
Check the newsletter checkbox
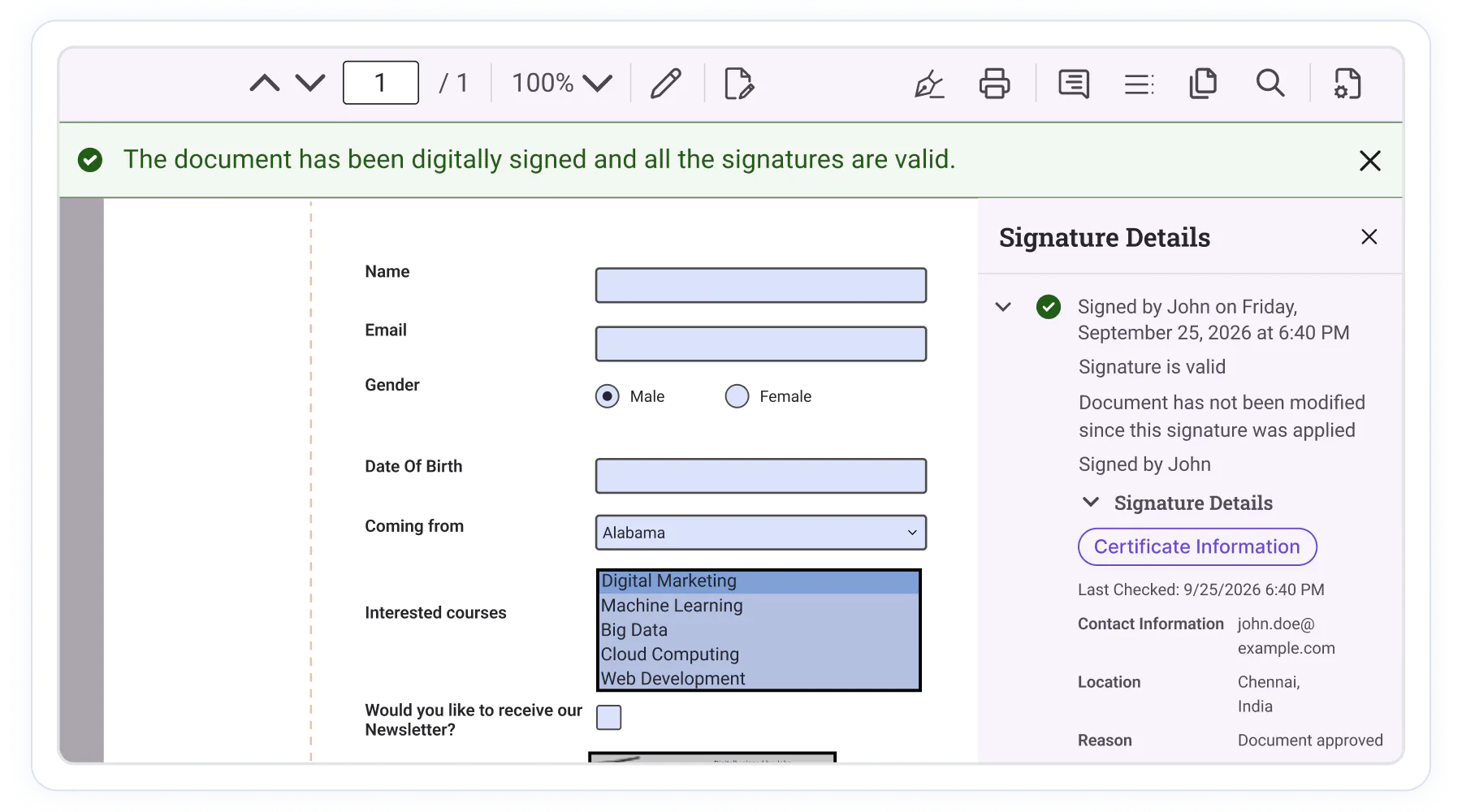pos(609,718)
